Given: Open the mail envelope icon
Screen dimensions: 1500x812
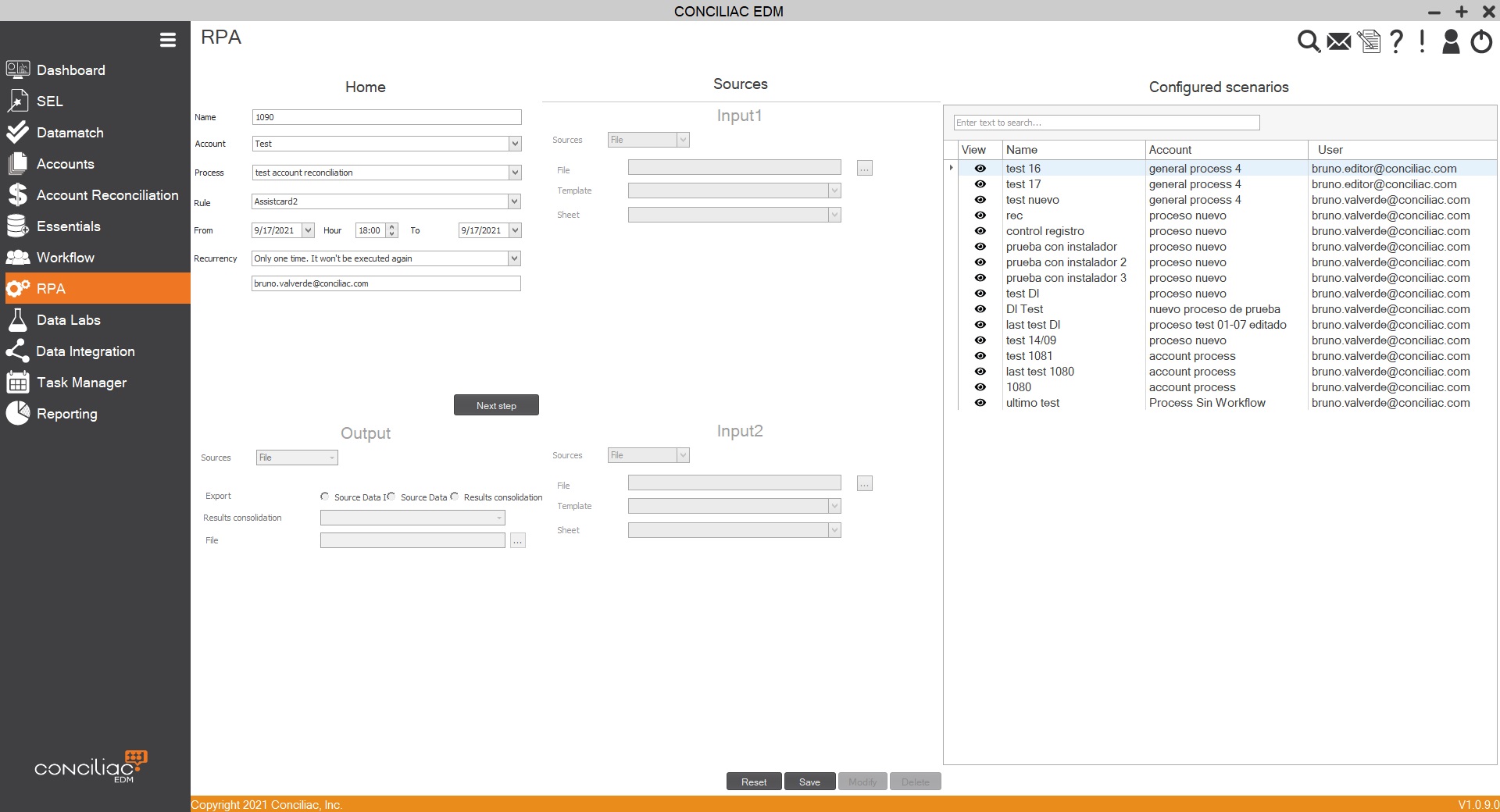Looking at the screenshot, I should [x=1338, y=41].
